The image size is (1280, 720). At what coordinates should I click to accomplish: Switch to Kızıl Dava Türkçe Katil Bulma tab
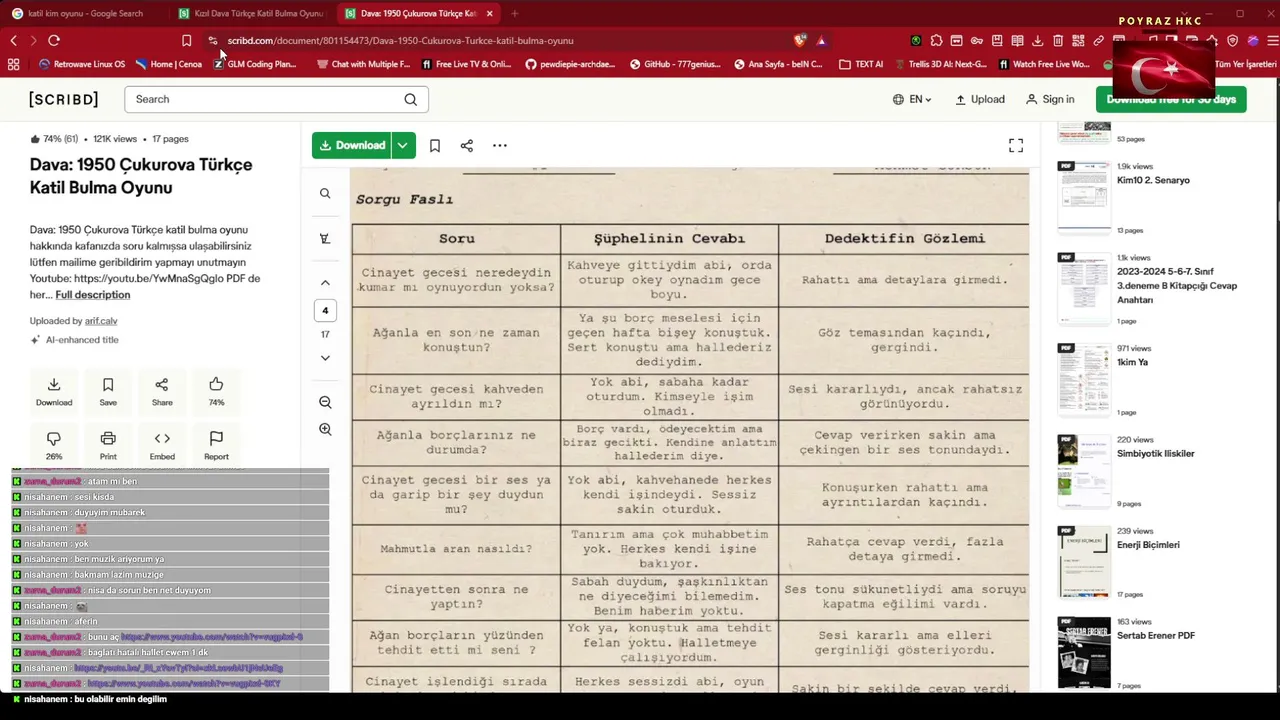coord(252,14)
